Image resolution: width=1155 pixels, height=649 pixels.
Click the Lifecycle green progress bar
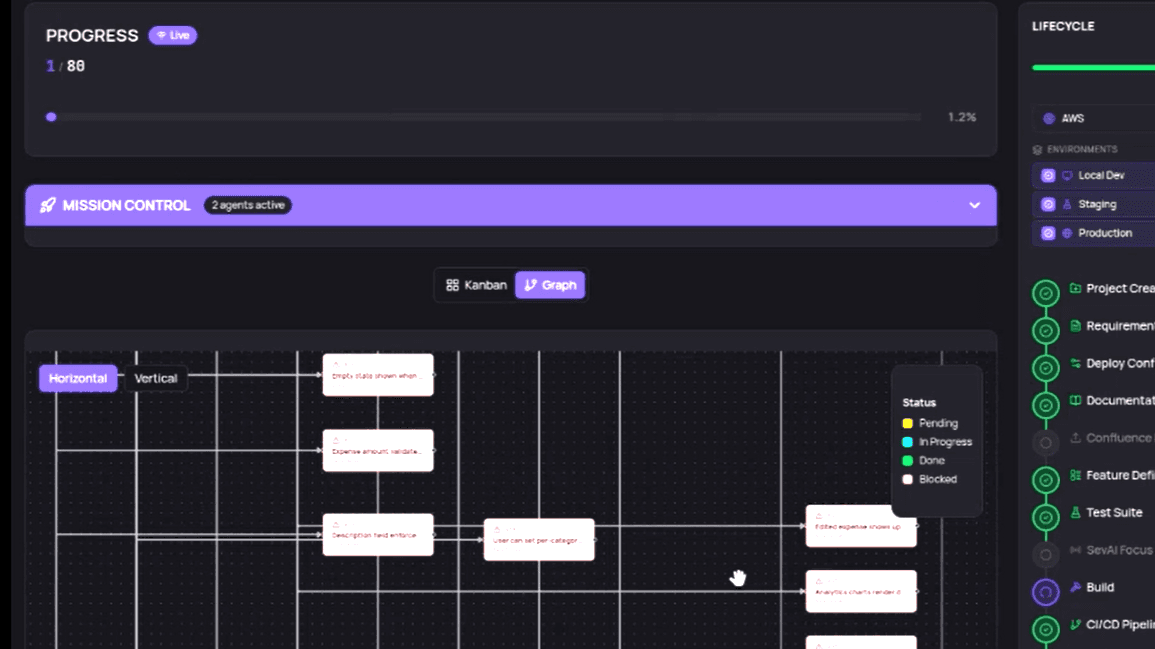1094,68
